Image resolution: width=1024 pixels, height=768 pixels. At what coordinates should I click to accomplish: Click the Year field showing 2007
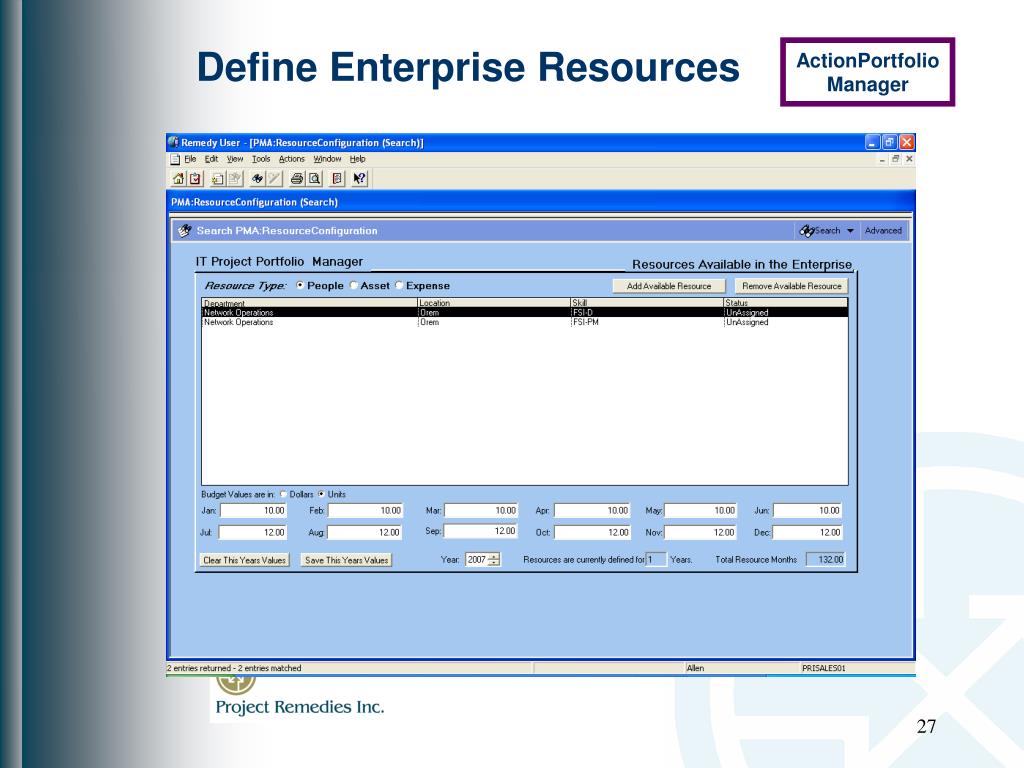click(477, 560)
